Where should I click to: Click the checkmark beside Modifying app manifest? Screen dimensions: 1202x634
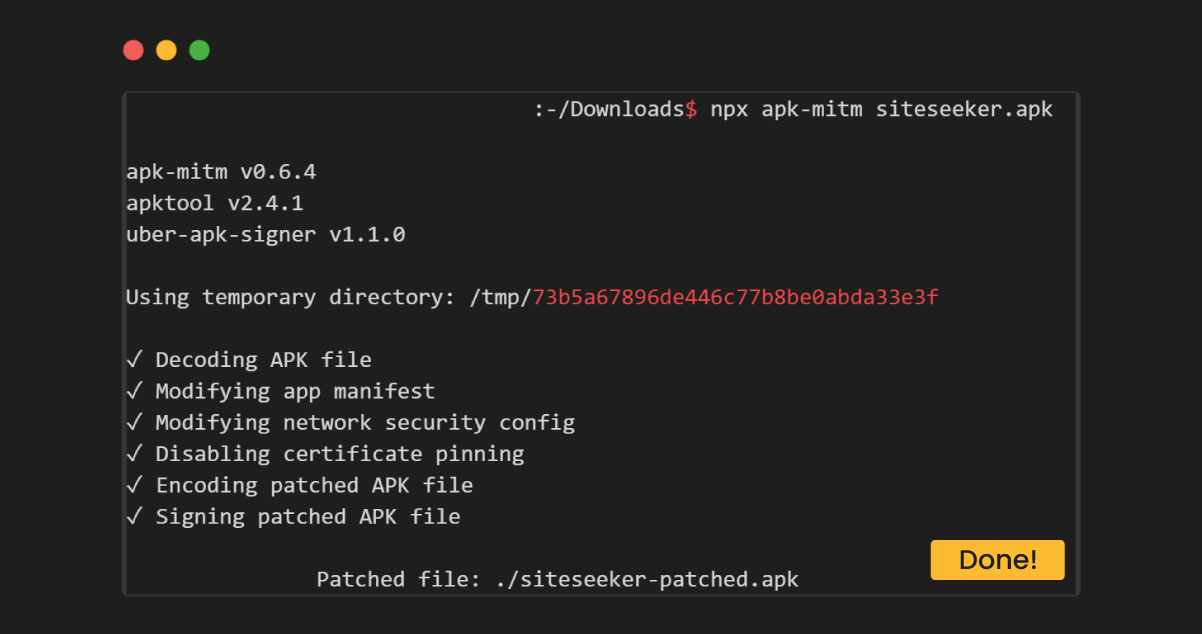point(135,391)
